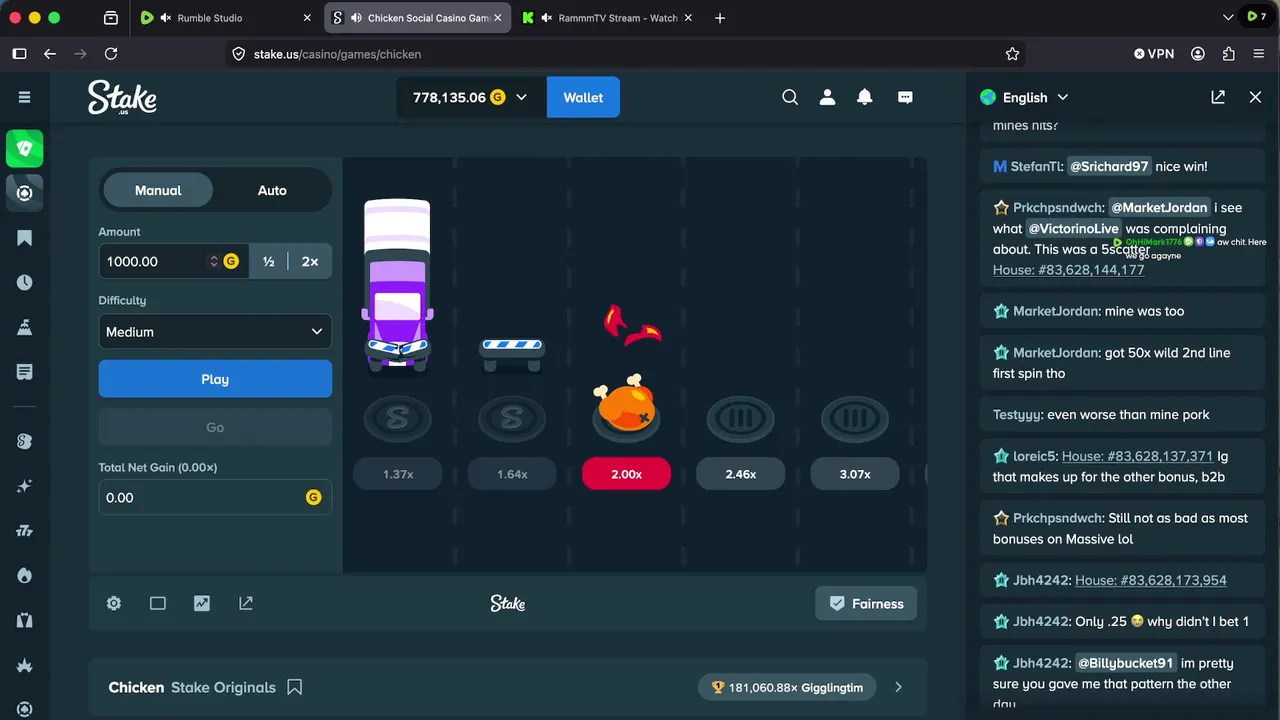Click the Total Net Gain field
This screenshot has width=1280, height=720.
coord(215,497)
